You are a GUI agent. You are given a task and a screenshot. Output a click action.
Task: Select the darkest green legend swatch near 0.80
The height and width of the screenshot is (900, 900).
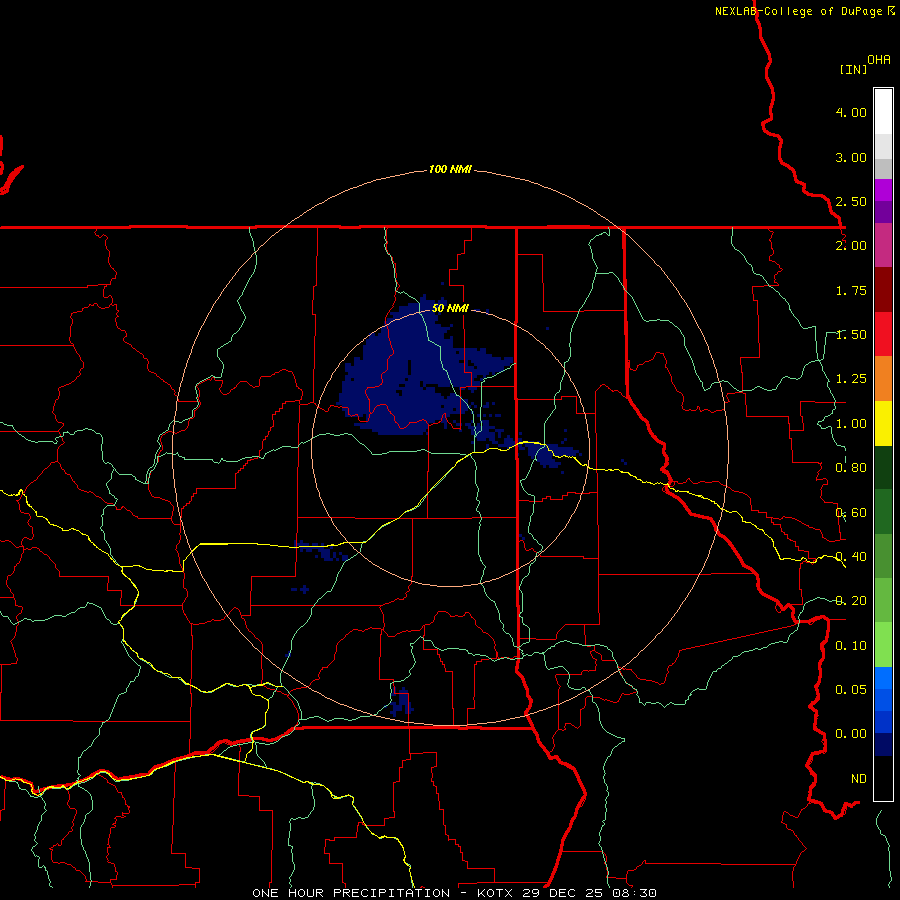pos(883,468)
